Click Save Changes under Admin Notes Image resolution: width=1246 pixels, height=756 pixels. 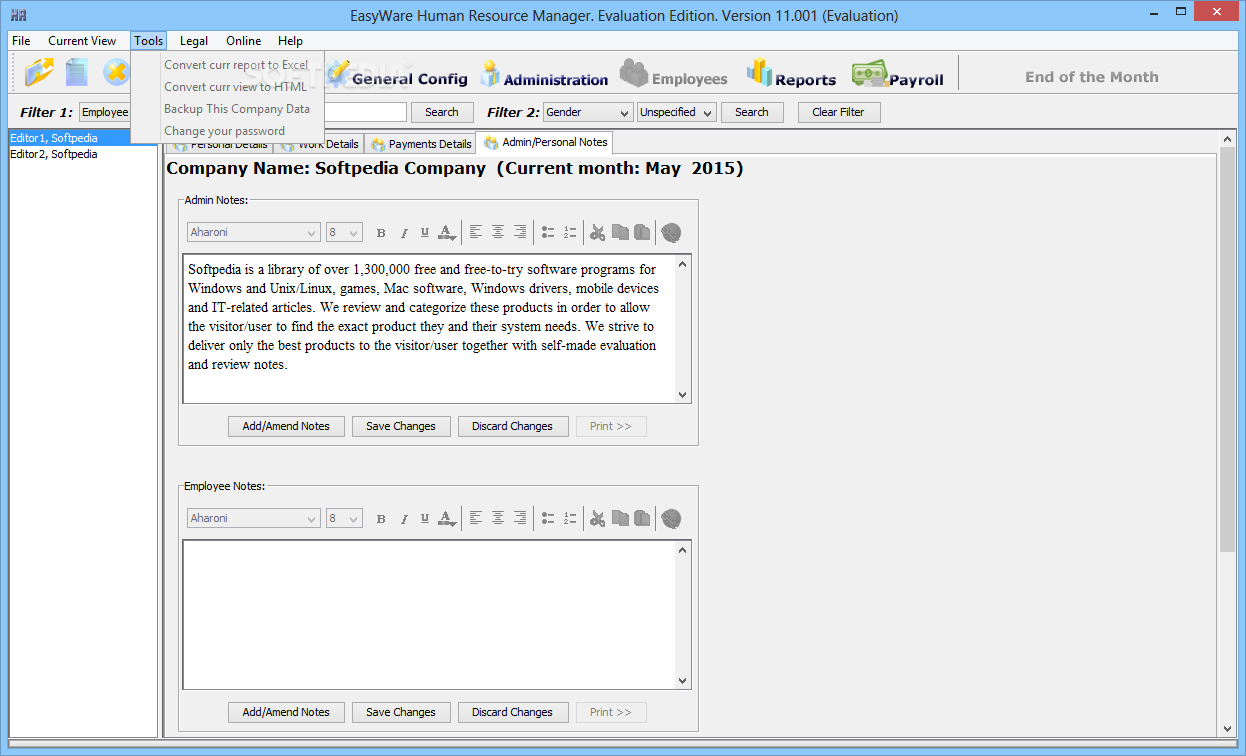click(401, 426)
